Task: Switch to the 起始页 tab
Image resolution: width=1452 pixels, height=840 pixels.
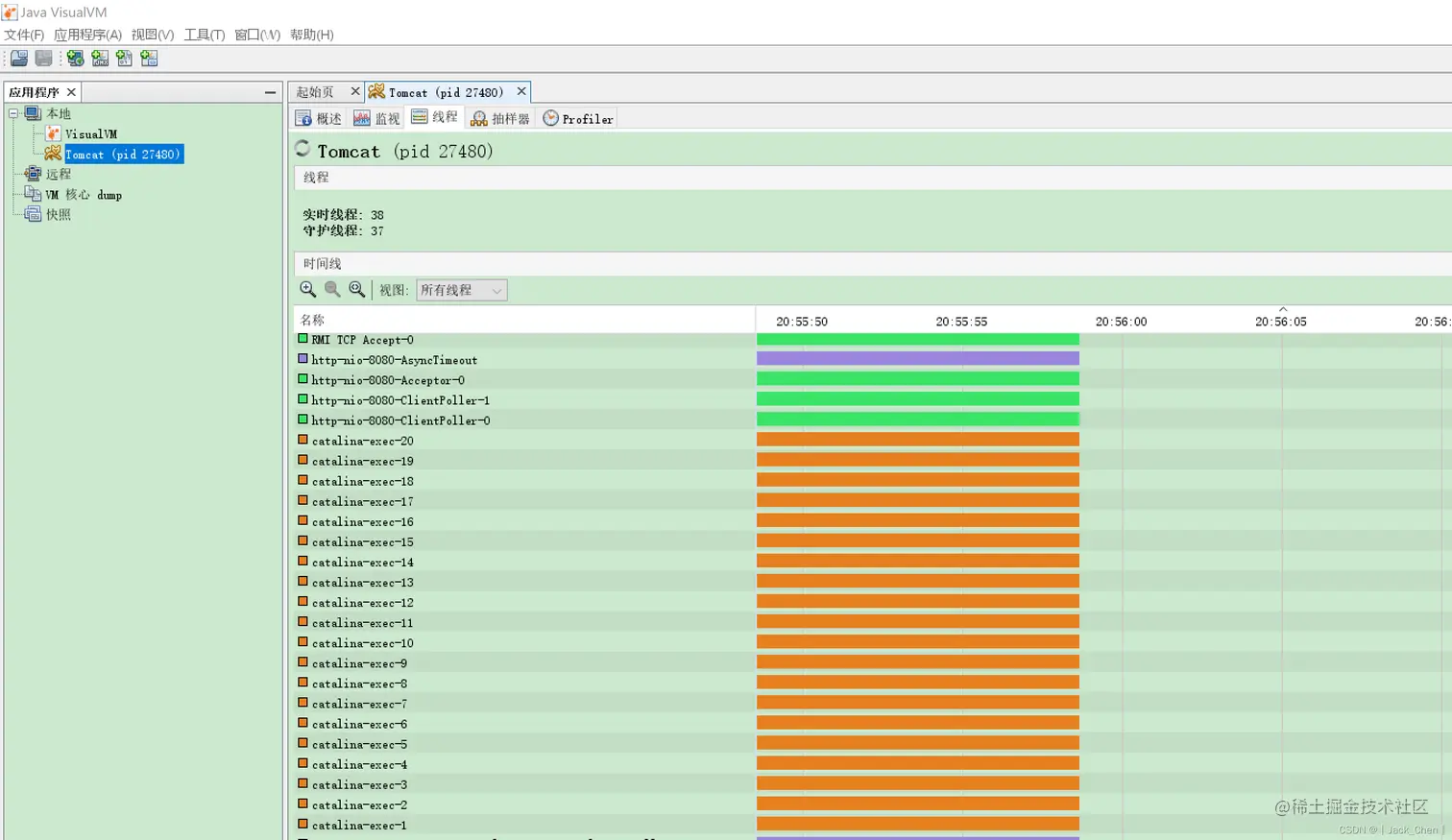Action: click(x=315, y=92)
